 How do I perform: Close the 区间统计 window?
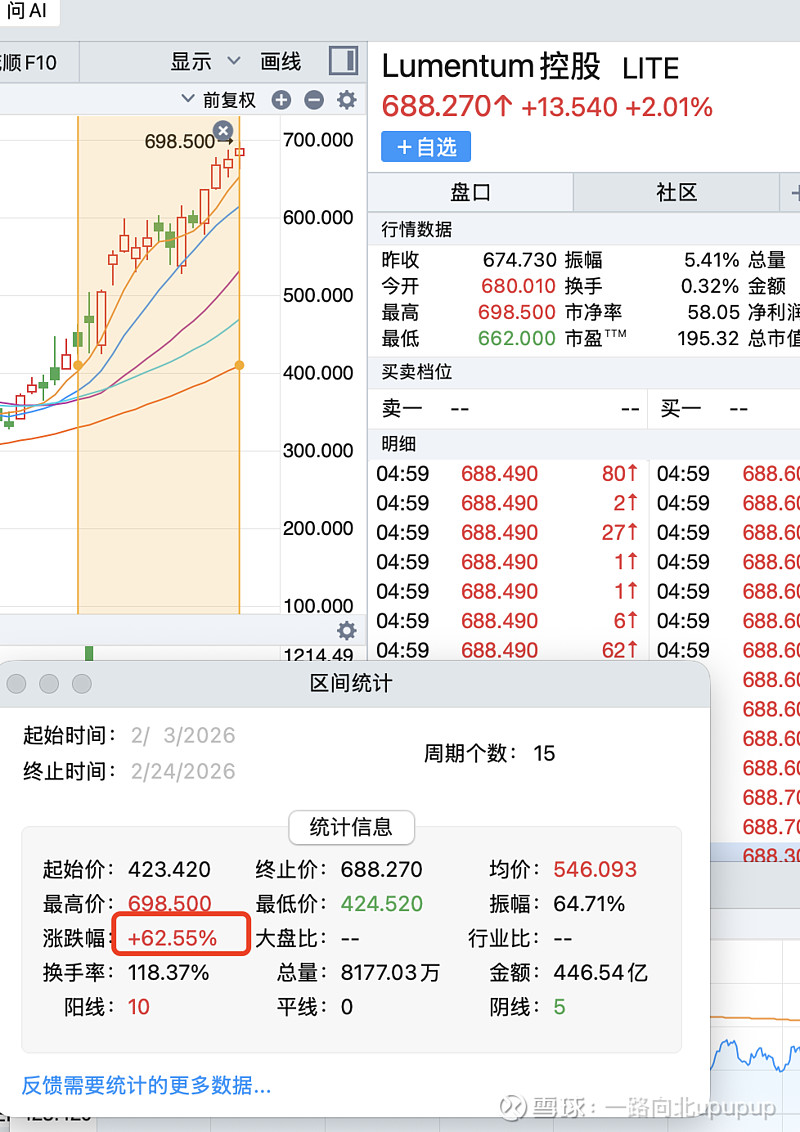point(16,683)
